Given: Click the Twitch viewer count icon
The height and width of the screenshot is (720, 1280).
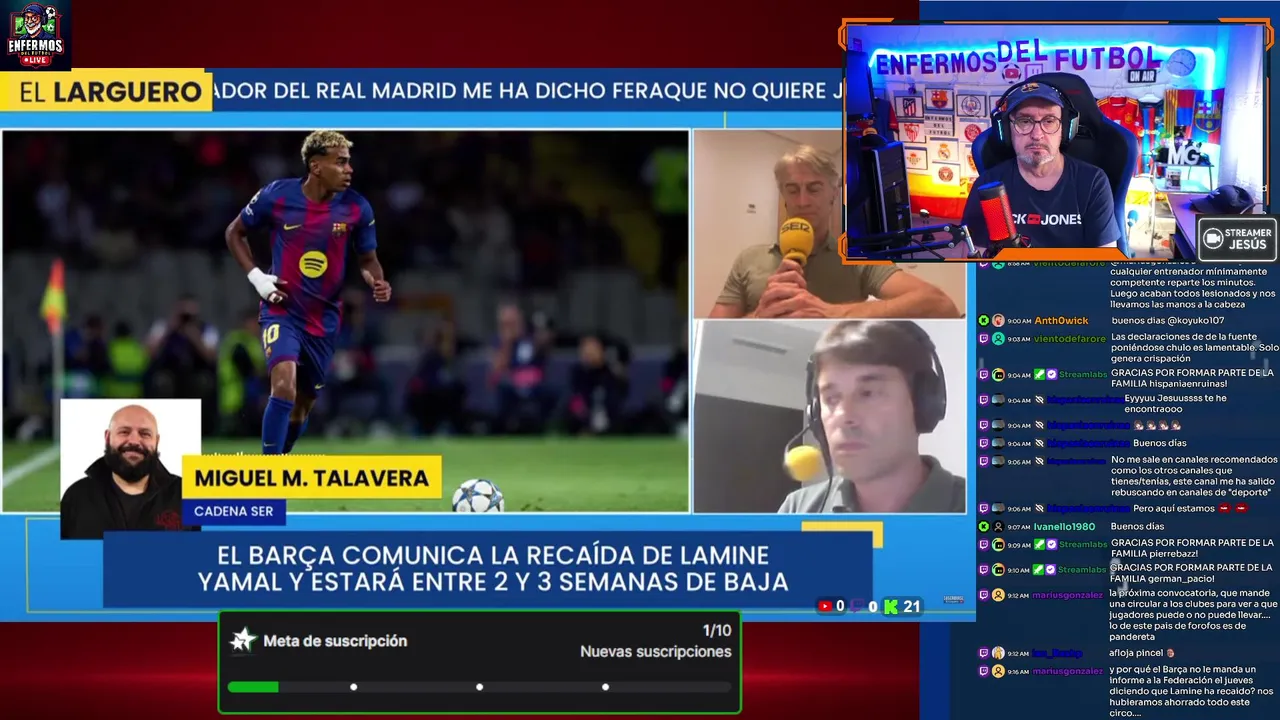Looking at the screenshot, I should coord(857,606).
